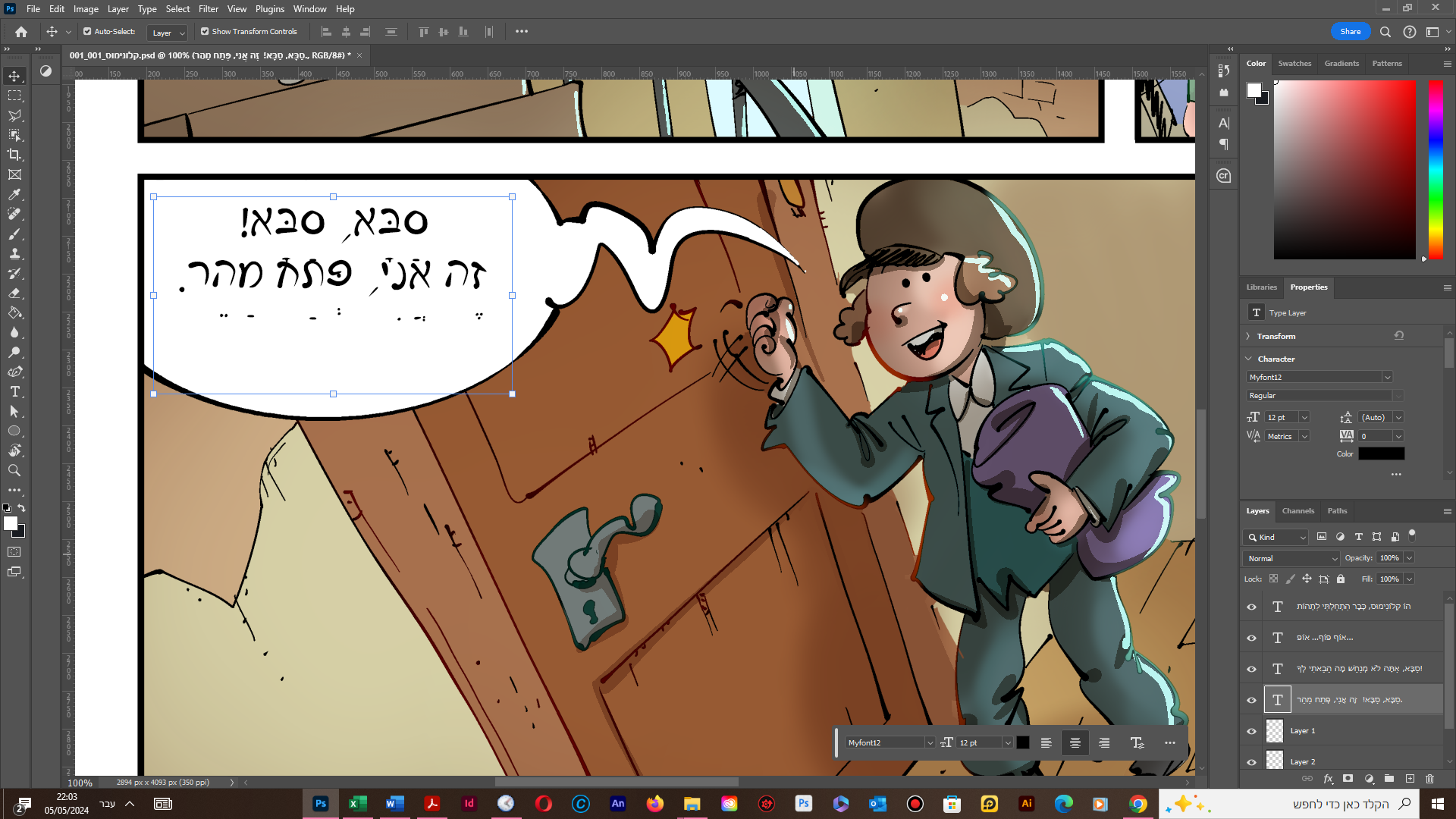
Task: Toggle the Auto-Select checkbox
Action: pyautogui.click(x=87, y=32)
